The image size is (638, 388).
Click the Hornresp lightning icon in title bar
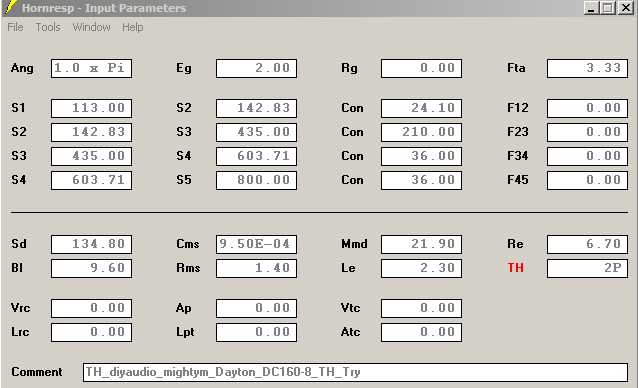[9, 7]
